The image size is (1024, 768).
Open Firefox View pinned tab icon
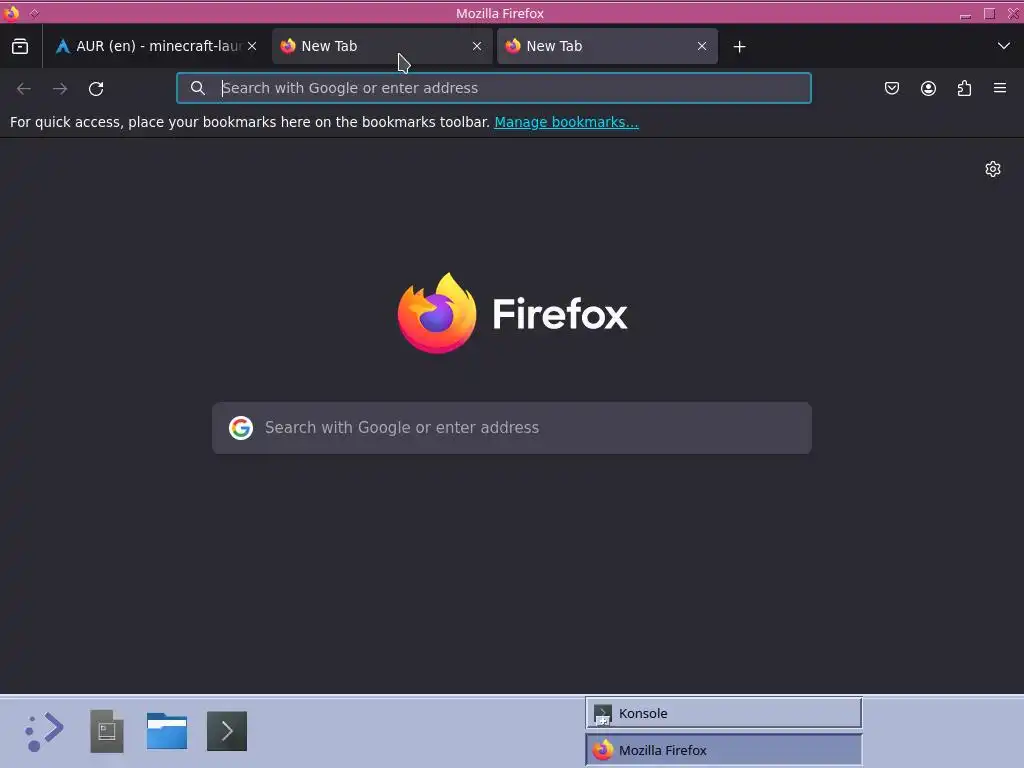(x=20, y=46)
